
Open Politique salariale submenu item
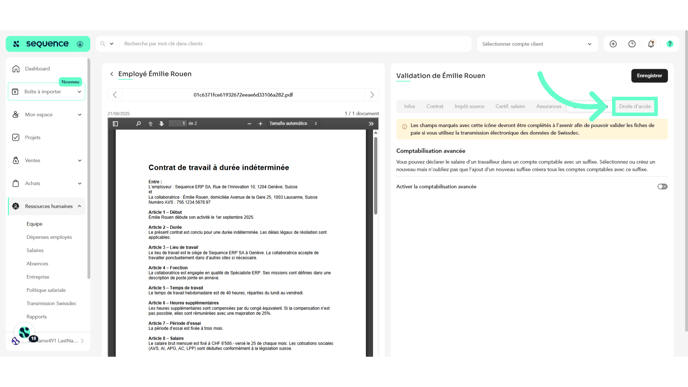click(46, 290)
